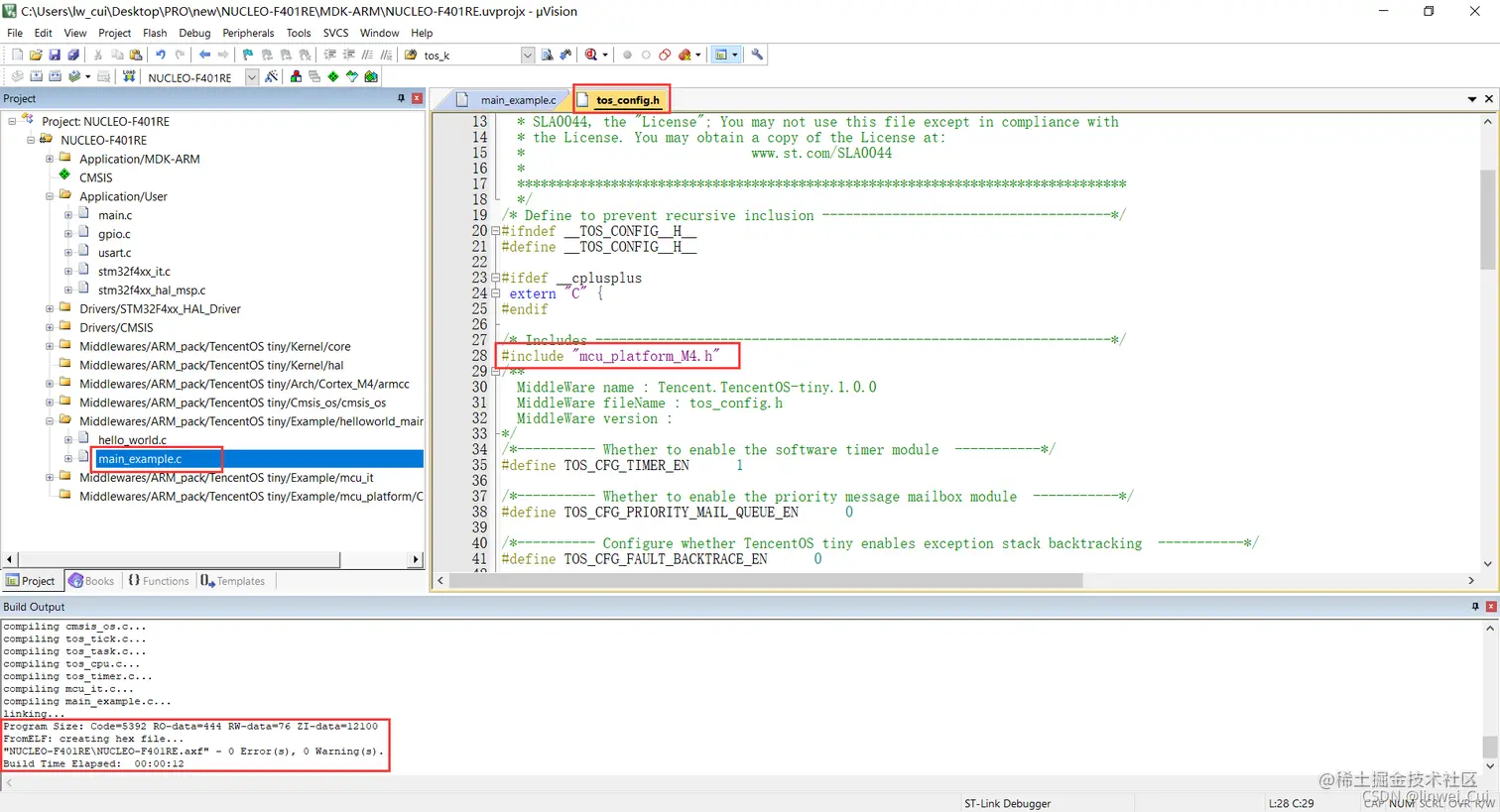Open the Flash menu
This screenshot has width=1500, height=812.
coord(155,33)
